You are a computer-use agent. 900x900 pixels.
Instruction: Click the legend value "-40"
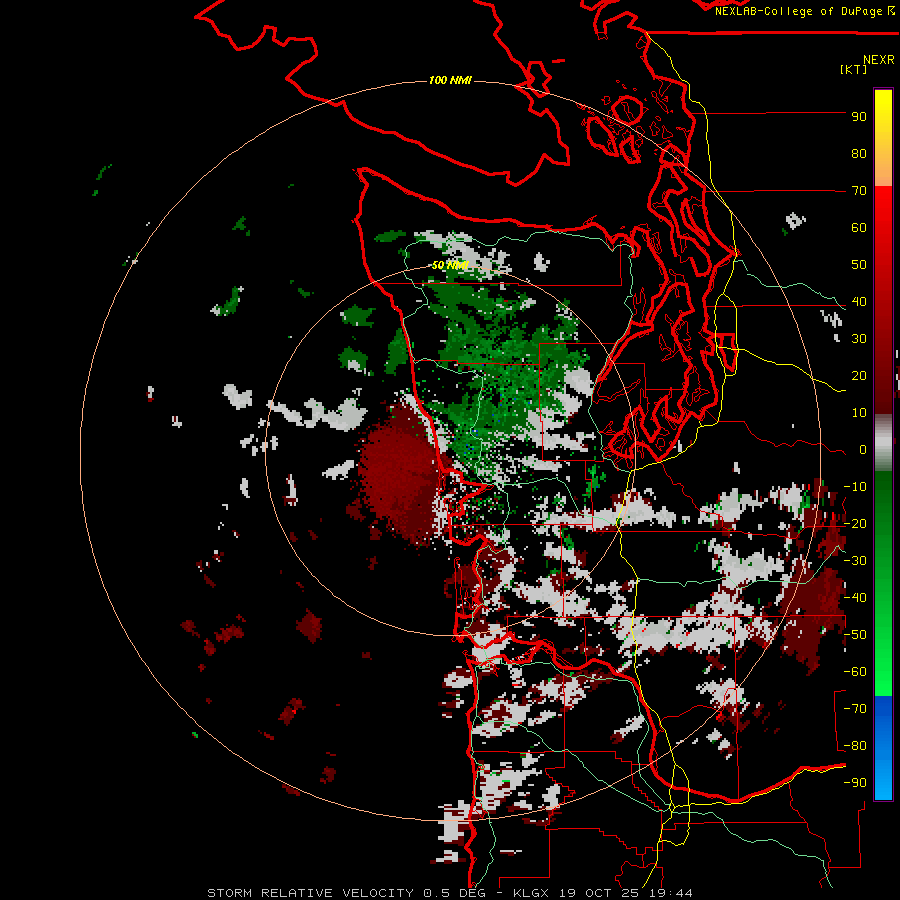[855, 598]
